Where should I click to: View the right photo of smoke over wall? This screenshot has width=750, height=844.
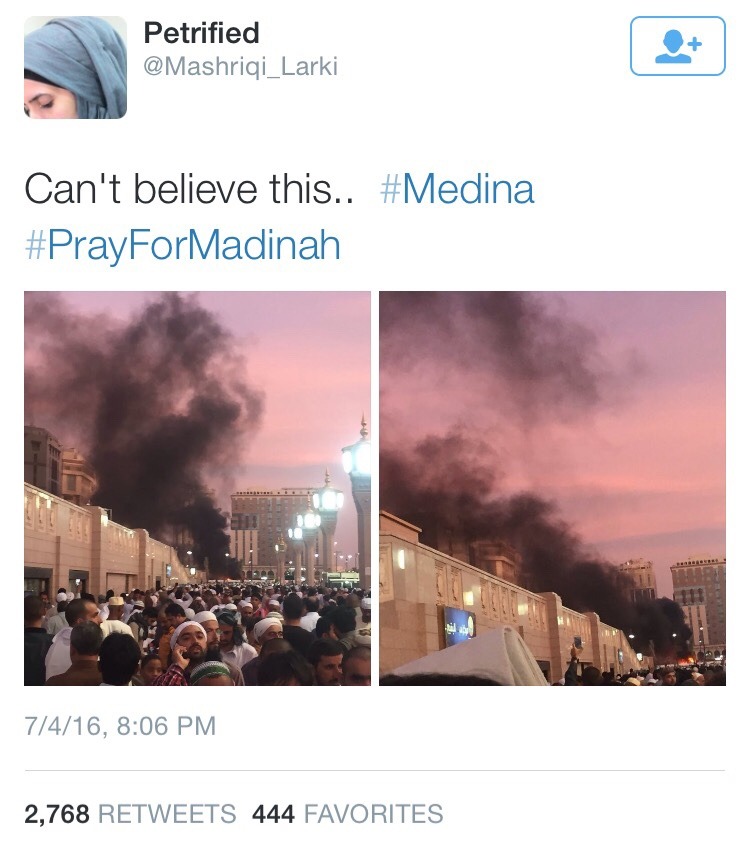click(552, 488)
